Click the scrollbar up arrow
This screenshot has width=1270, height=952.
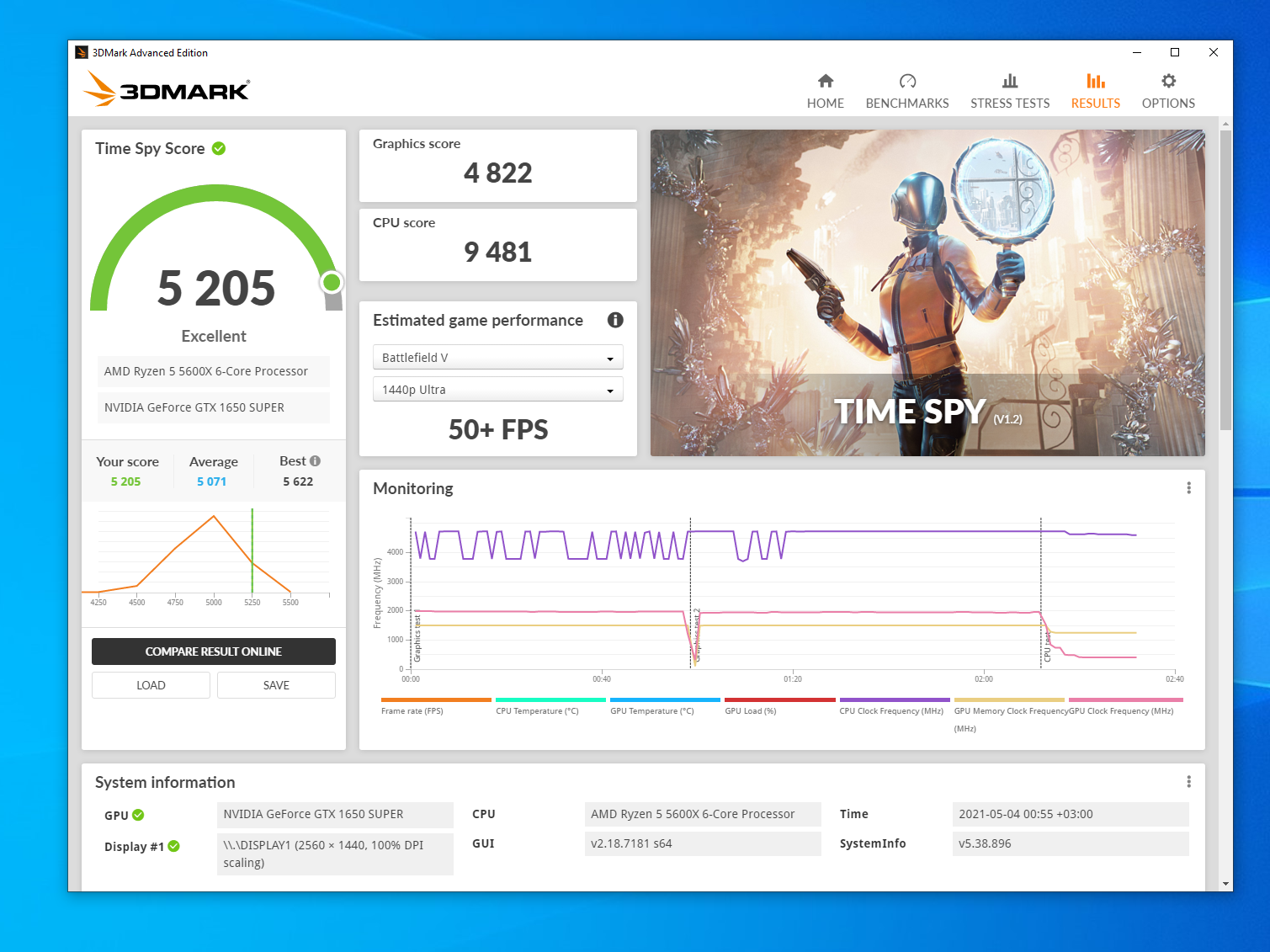click(x=1225, y=124)
